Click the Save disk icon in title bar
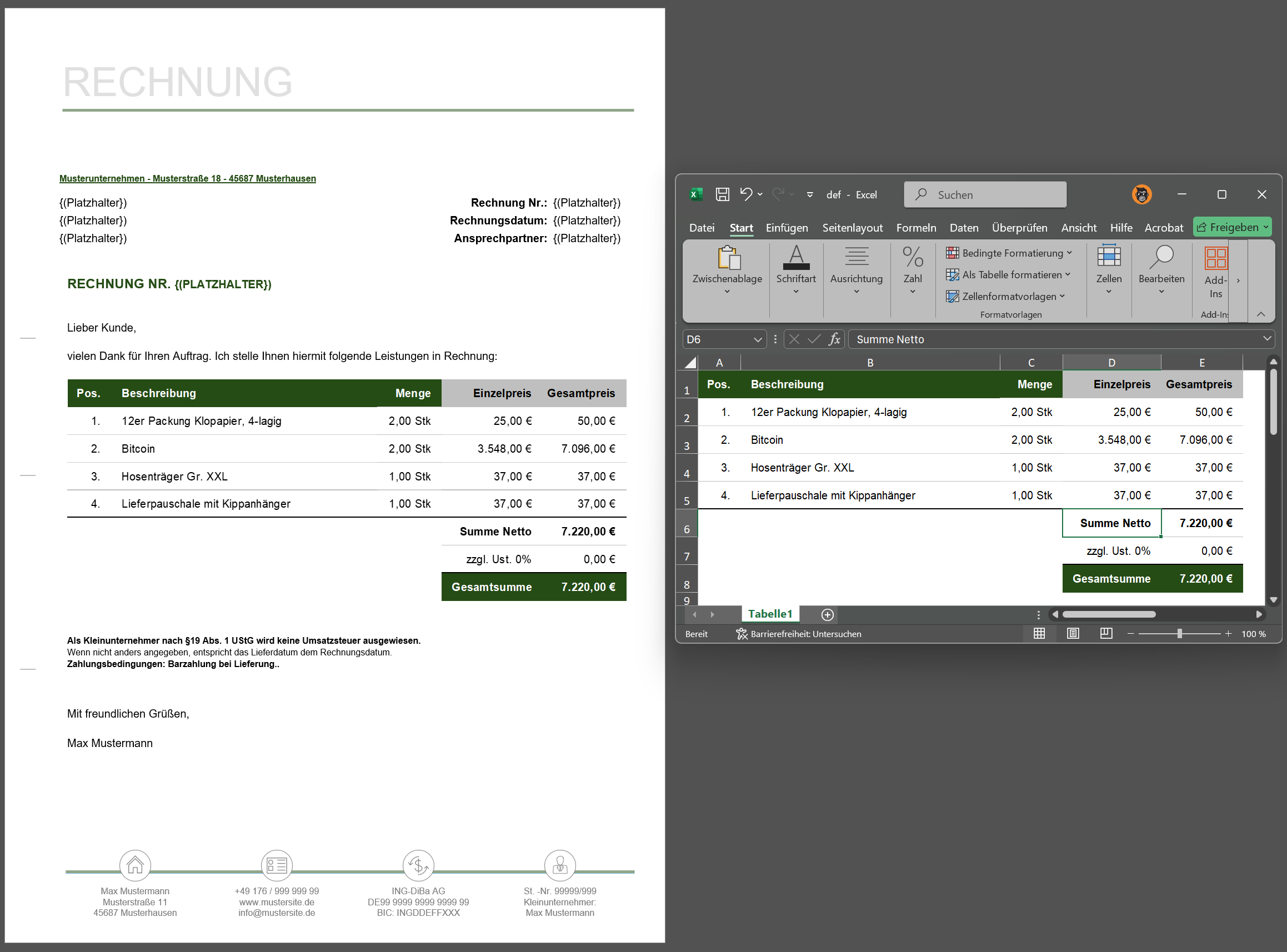This screenshot has height=952, width=1287. (x=722, y=194)
